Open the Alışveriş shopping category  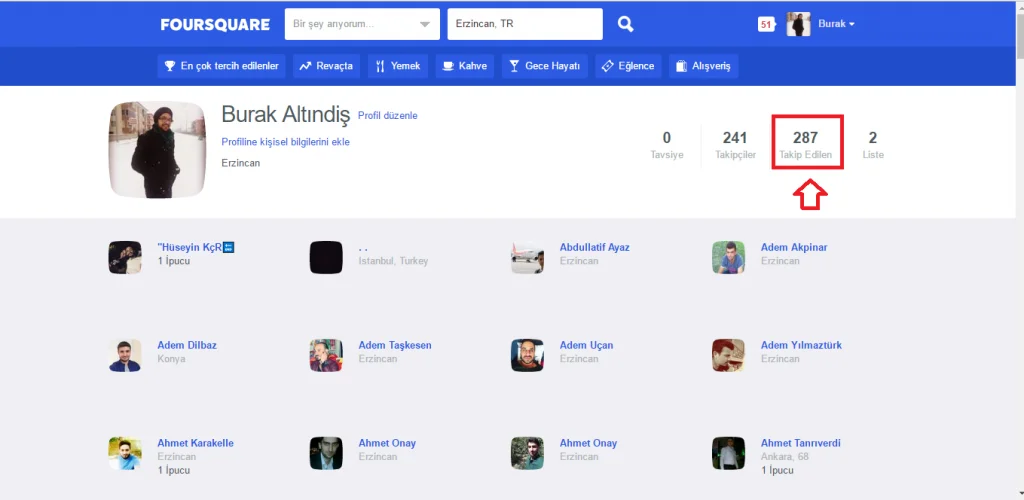tap(703, 66)
